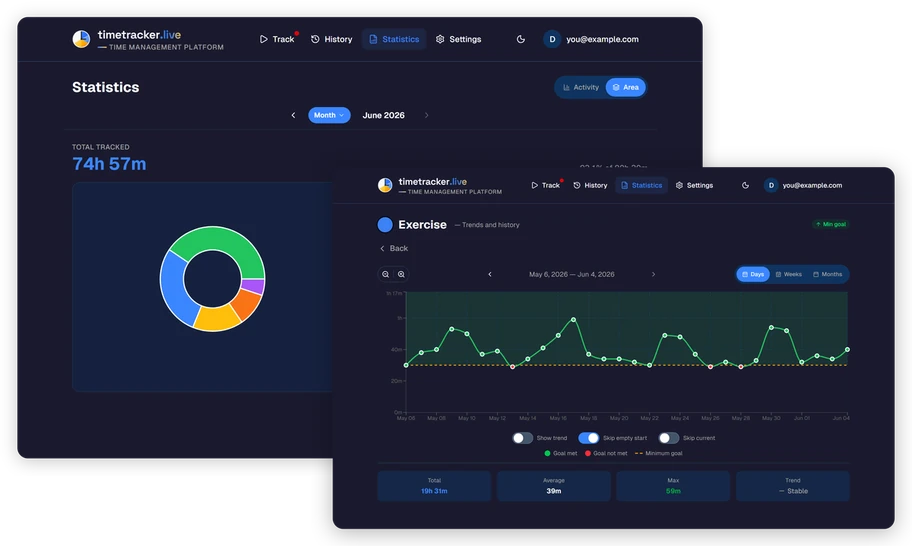This screenshot has width=912, height=546.
Task: Open the Track tab in the back window
Action: 277,39
